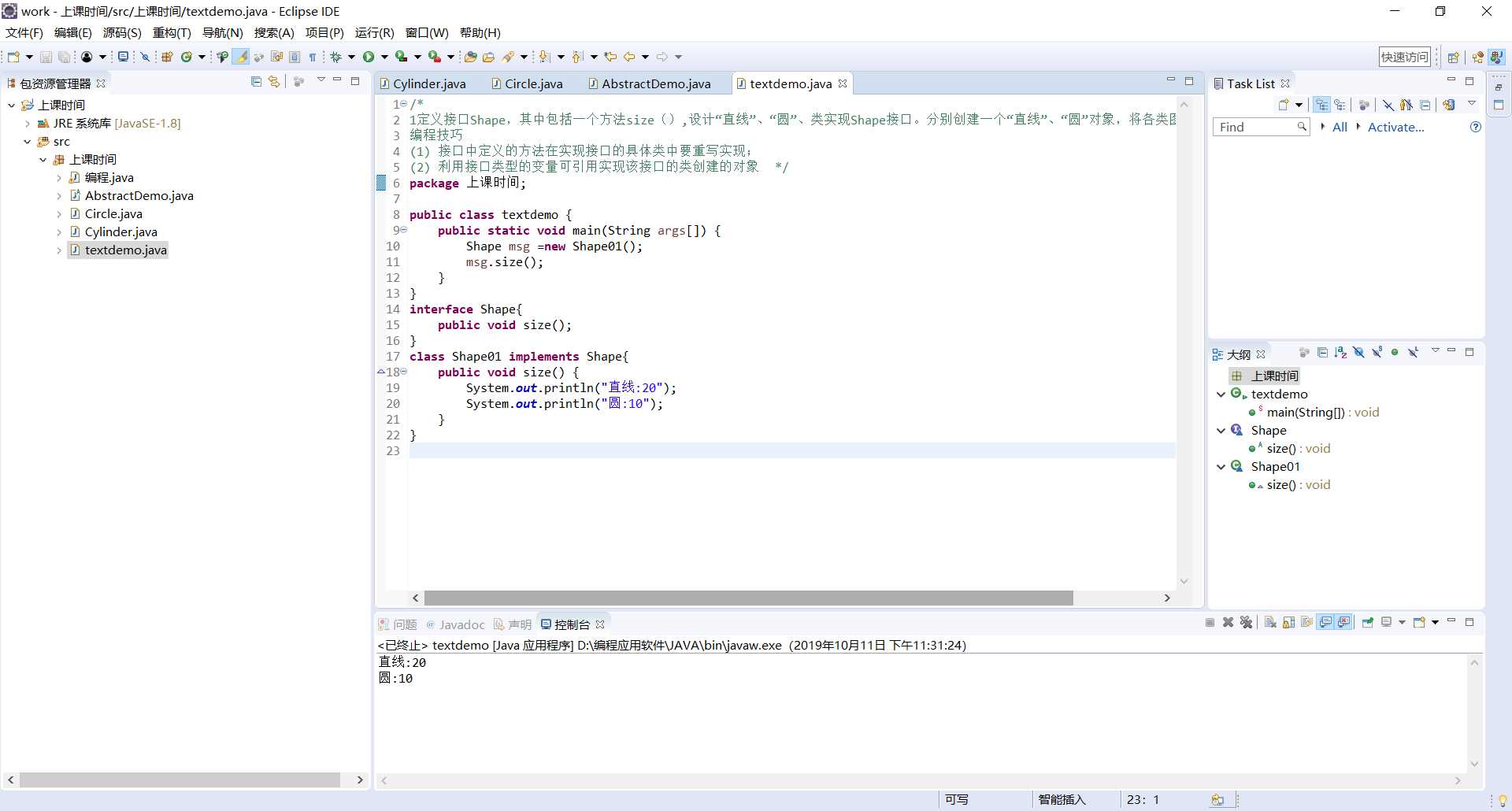This screenshot has width=1512, height=811.
Task: Collapse Shape01 class in outline
Action: [1221, 467]
